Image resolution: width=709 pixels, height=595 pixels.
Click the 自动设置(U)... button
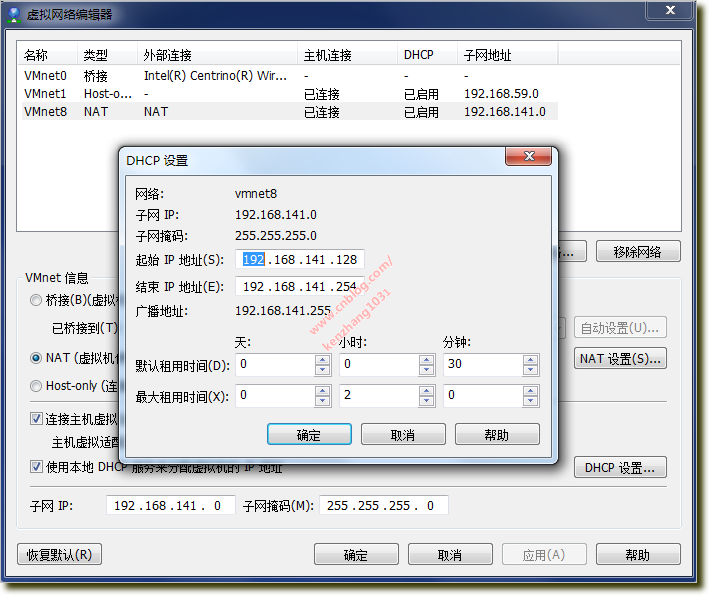coord(620,328)
